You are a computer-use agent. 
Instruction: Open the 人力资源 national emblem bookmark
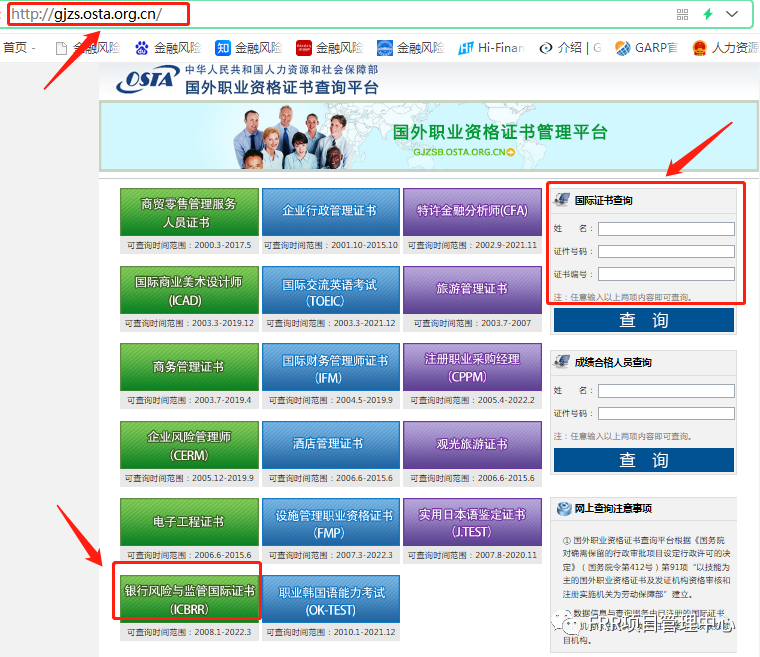(724, 47)
